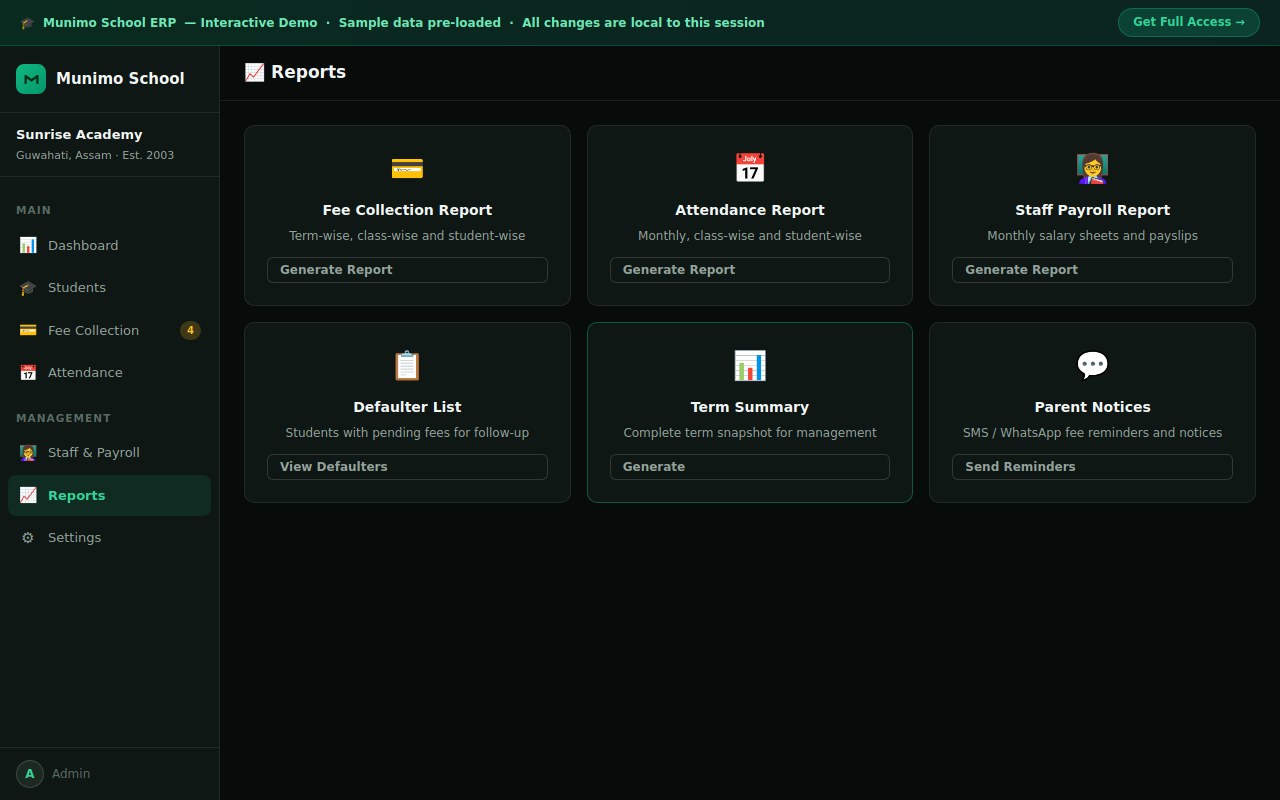
Task: Click the MANAGEMENT section label
Action: (64, 418)
